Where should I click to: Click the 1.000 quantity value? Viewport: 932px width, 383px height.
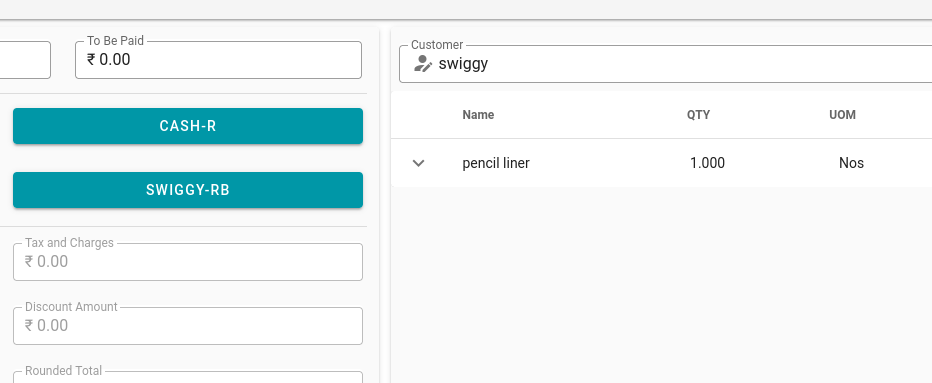pyautogui.click(x=707, y=163)
